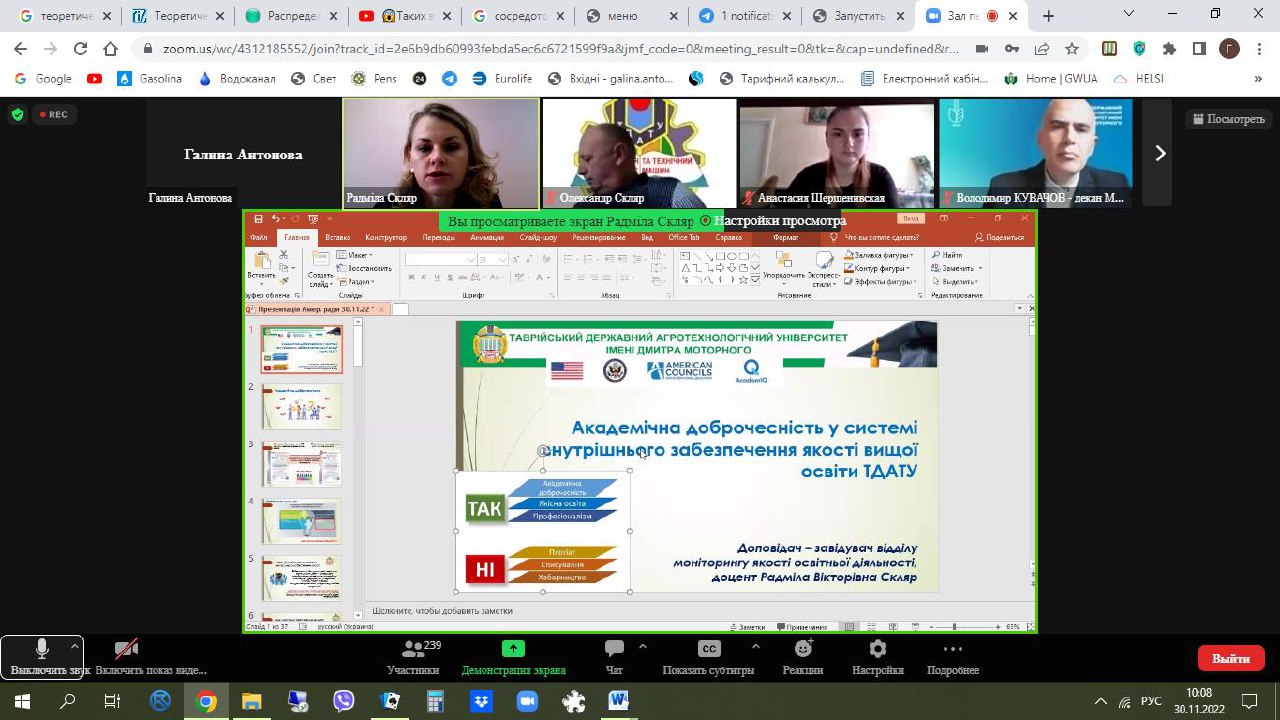Expand chat options caret
Viewport: 1280px width, 720px height.
[642, 646]
